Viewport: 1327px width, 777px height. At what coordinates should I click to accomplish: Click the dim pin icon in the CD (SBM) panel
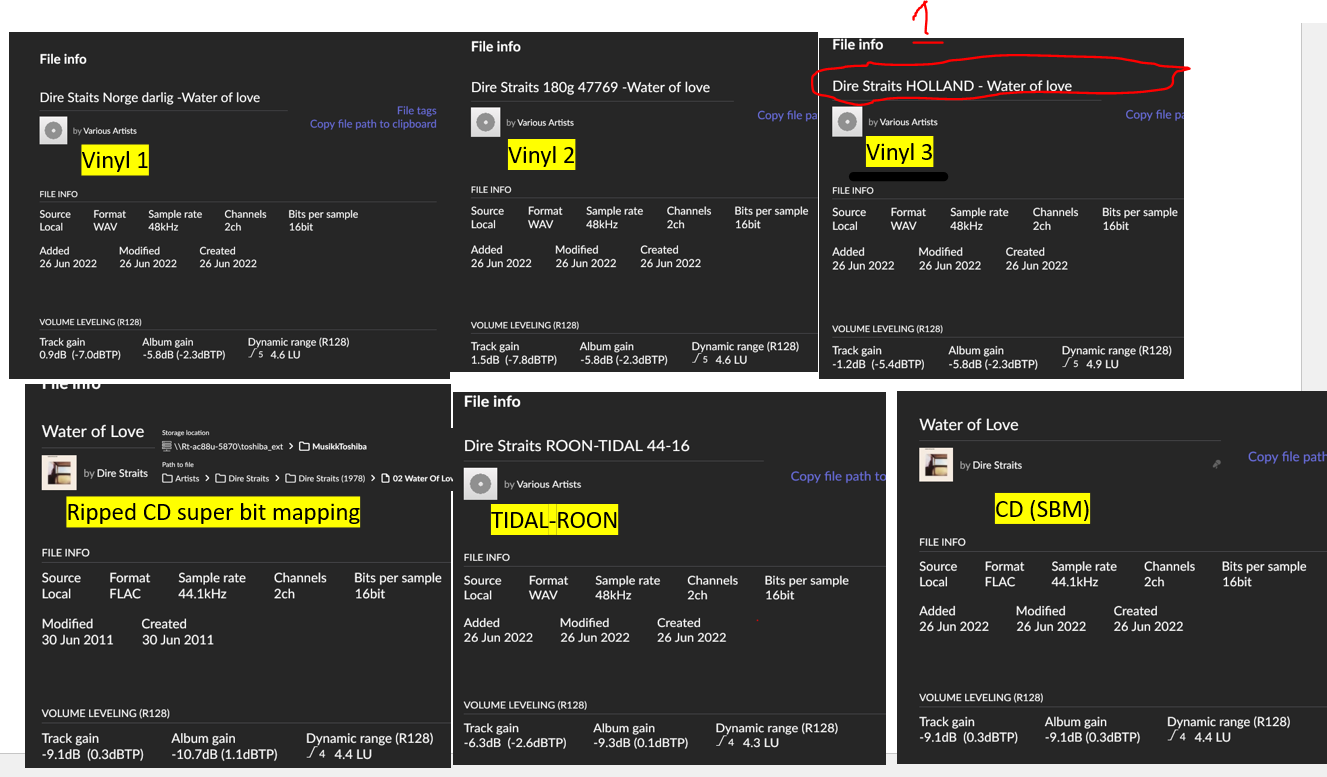click(x=1216, y=464)
